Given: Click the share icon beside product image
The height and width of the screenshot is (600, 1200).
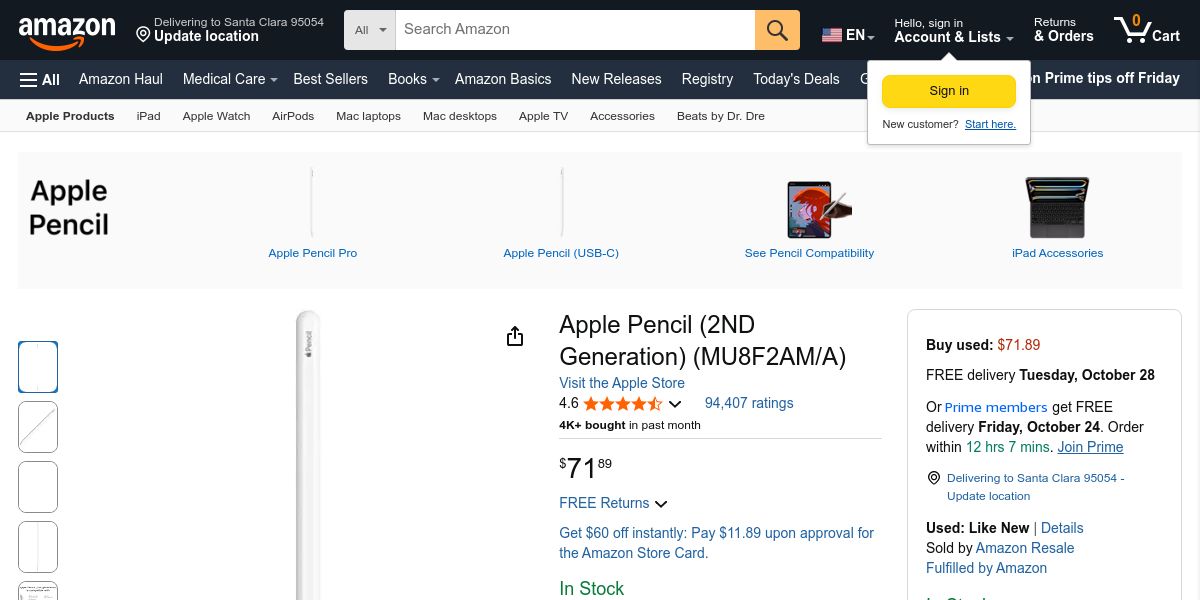Looking at the screenshot, I should [x=515, y=337].
